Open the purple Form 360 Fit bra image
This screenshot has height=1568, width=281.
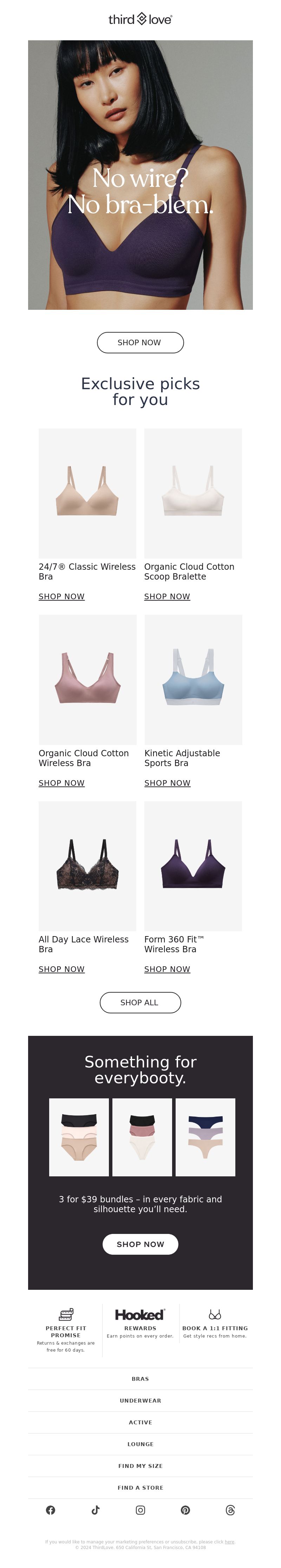coord(194,866)
